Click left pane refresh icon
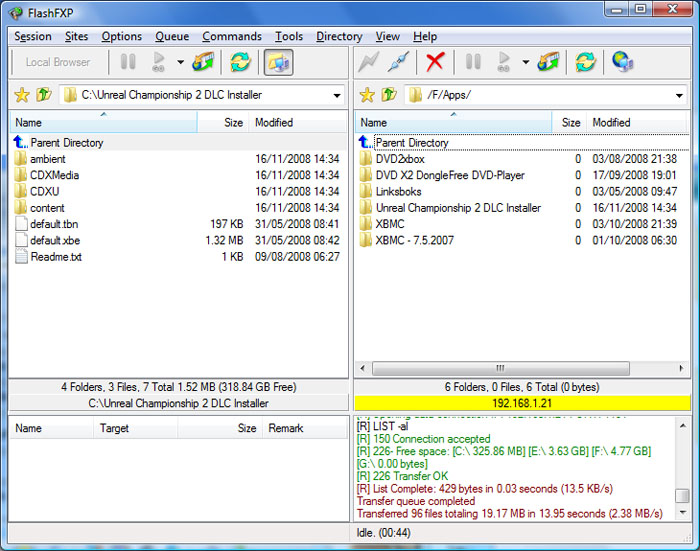 240,62
